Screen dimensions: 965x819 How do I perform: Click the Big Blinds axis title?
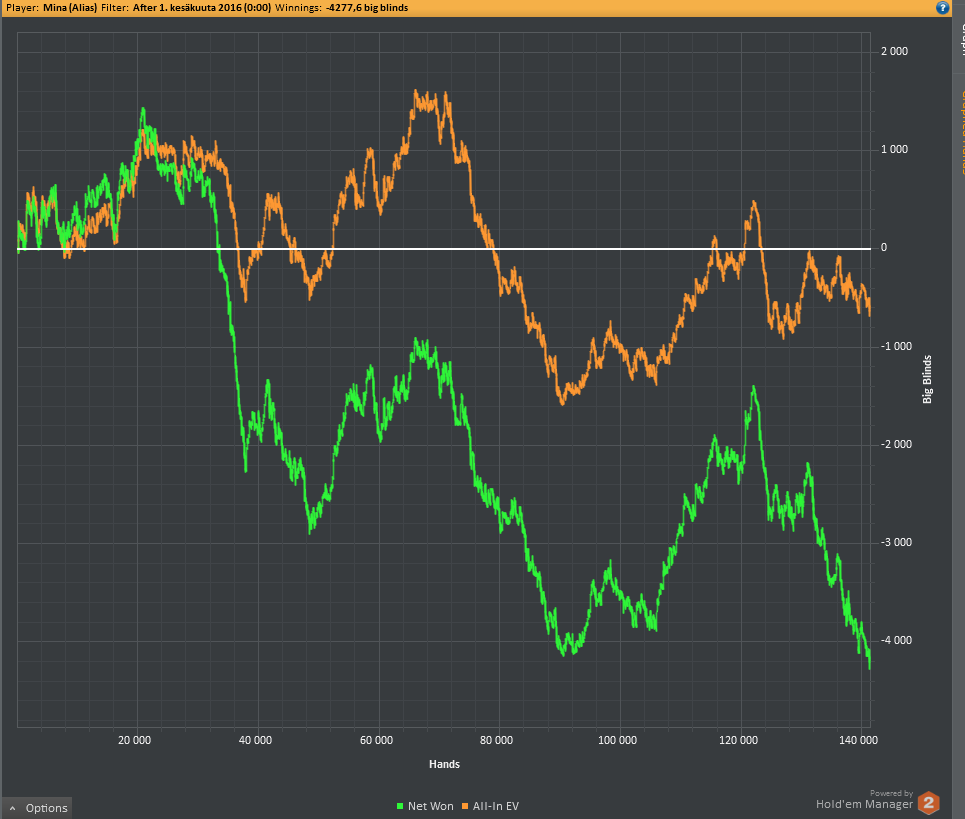[x=927, y=380]
